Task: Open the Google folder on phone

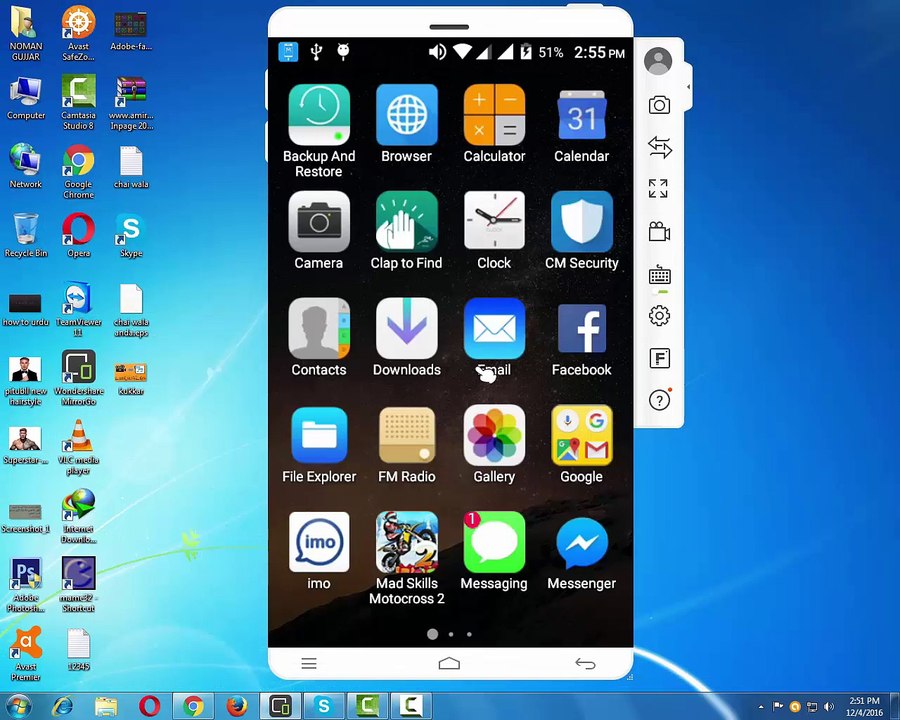Action: click(x=581, y=435)
